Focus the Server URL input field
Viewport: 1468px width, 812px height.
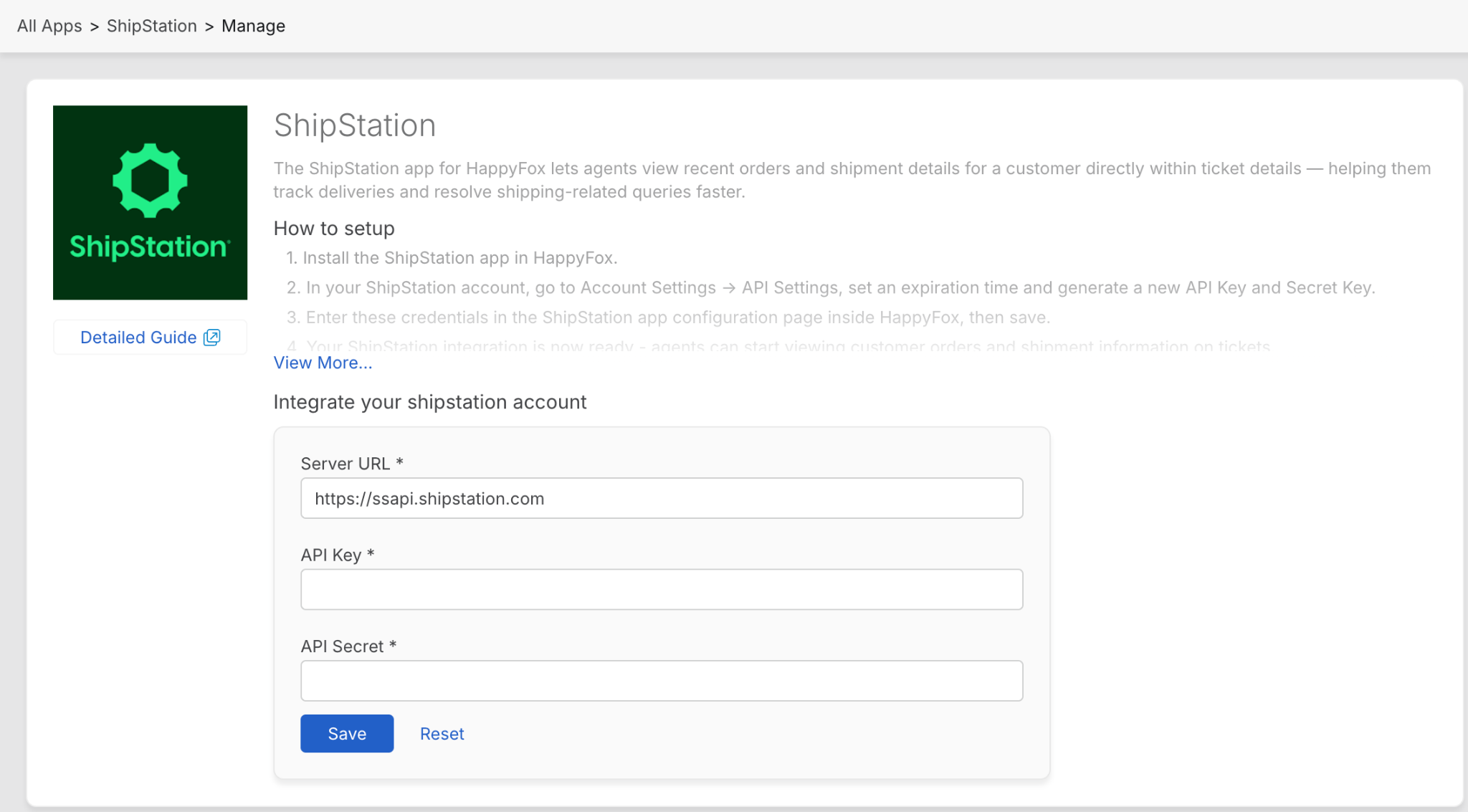[661, 499]
